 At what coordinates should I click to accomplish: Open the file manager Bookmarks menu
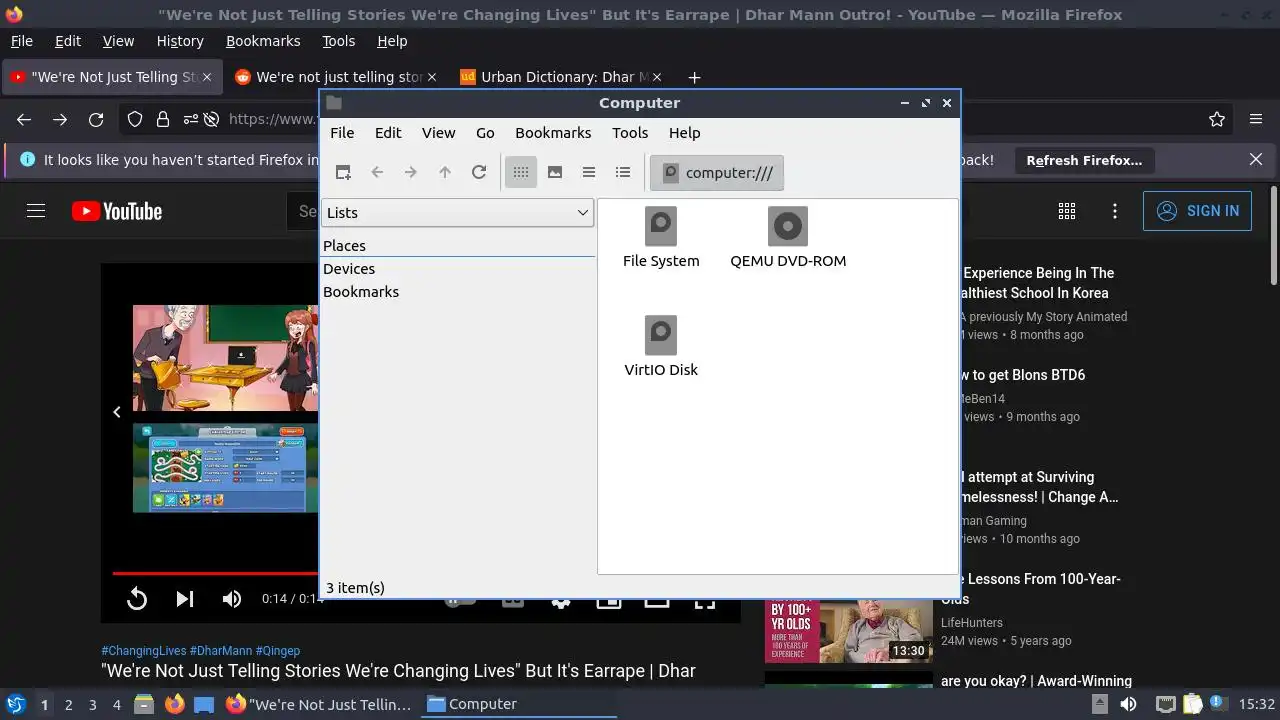coord(553,133)
